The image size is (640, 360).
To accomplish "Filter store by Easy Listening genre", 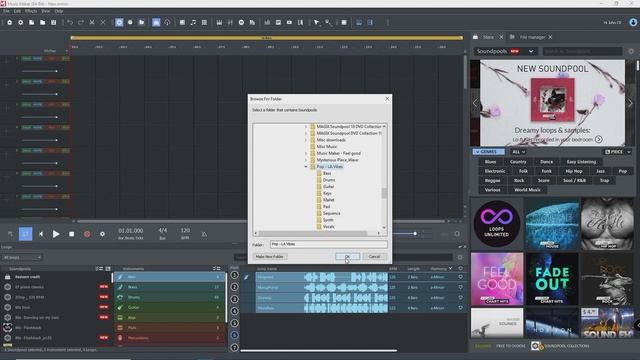I will click(581, 162).
